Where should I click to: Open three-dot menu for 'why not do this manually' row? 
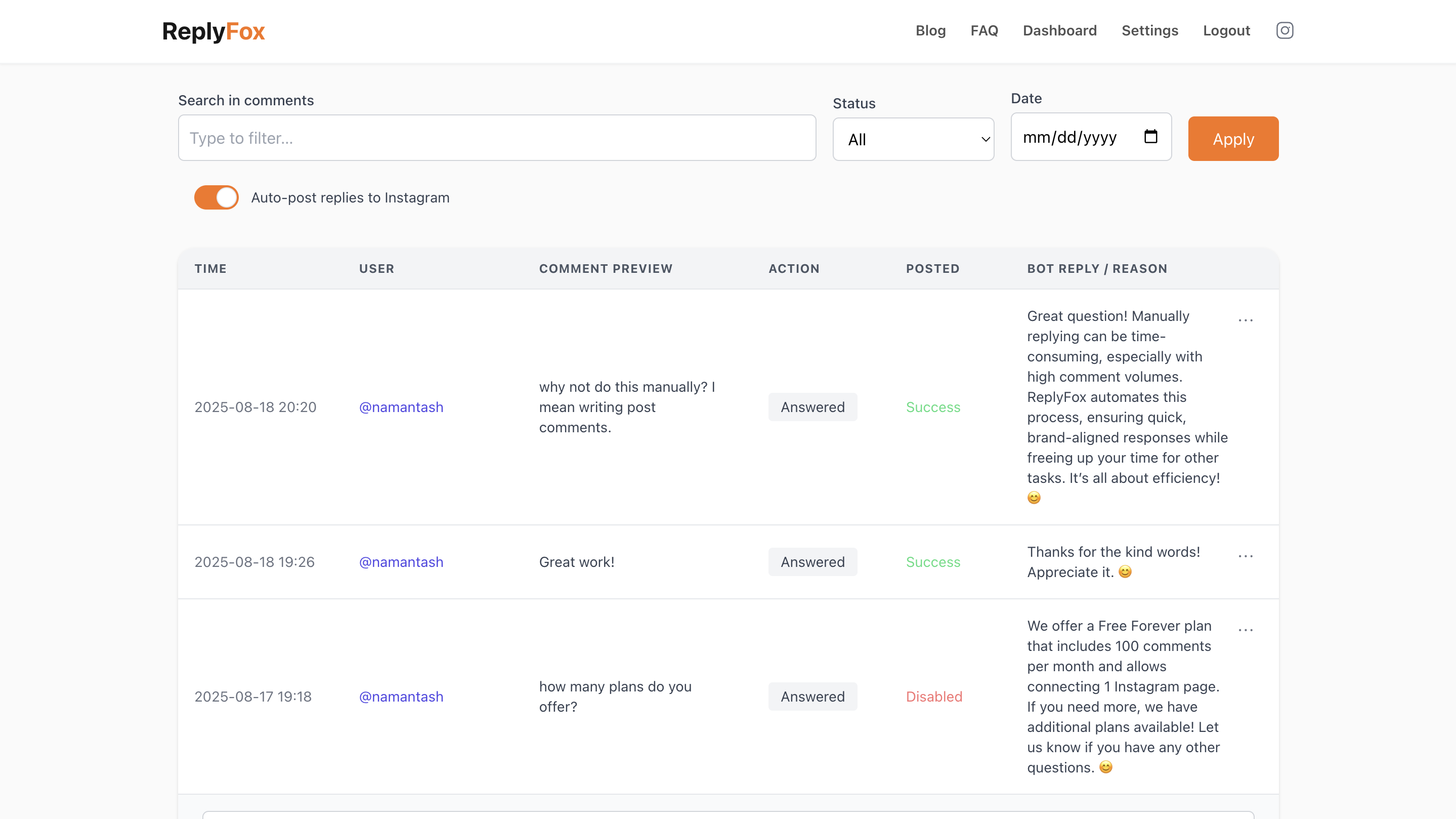(1245, 320)
